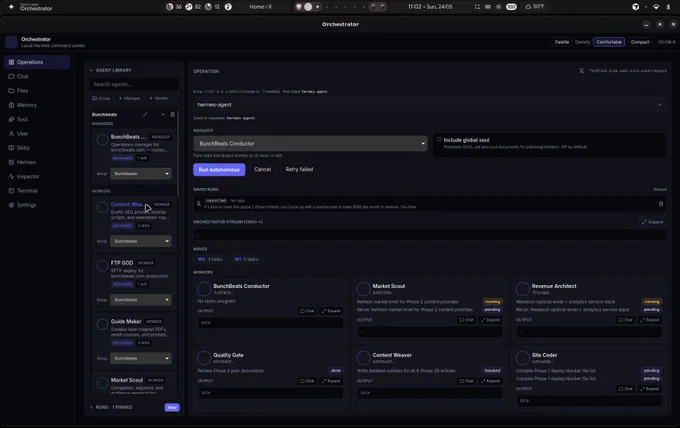Image resolution: width=680 pixels, height=428 pixels.
Task: Click Retry failed button
Action: click(x=299, y=170)
